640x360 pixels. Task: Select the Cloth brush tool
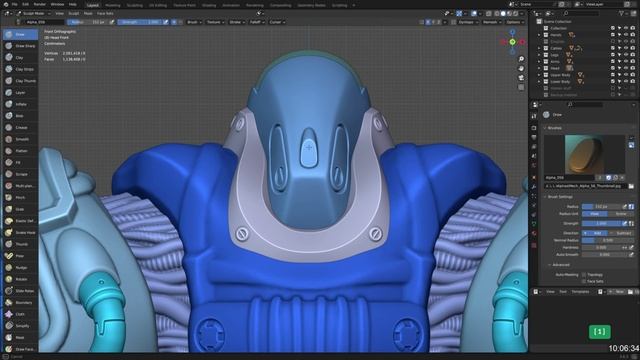(x=20, y=314)
